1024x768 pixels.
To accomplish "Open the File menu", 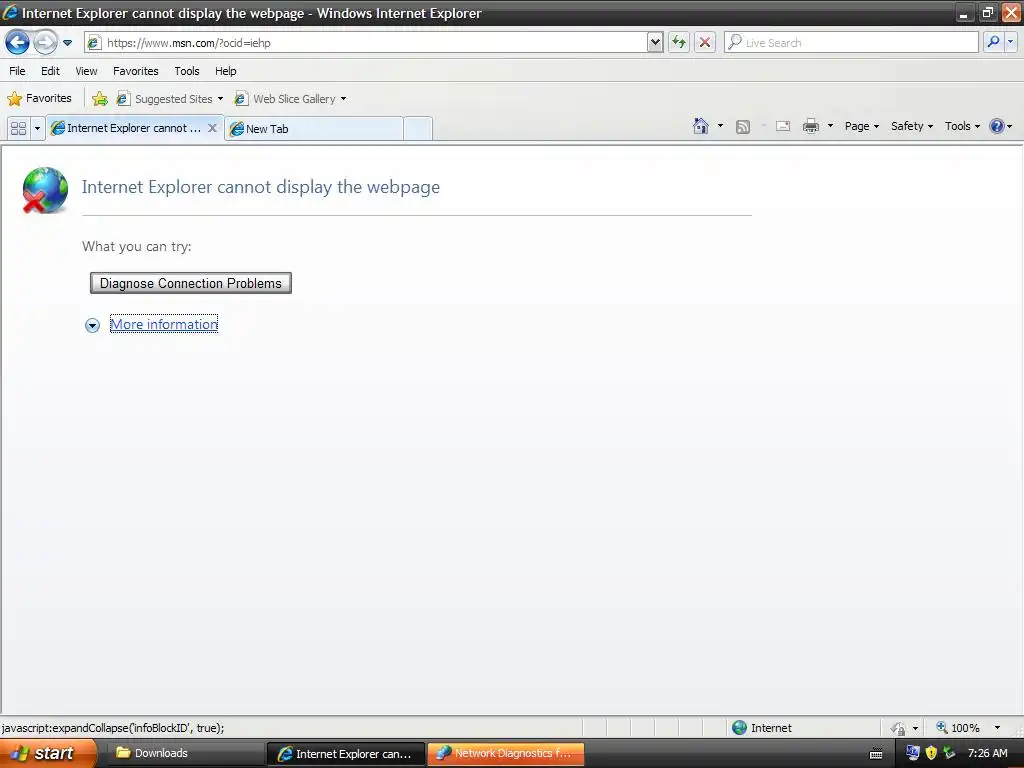I will [x=18, y=71].
